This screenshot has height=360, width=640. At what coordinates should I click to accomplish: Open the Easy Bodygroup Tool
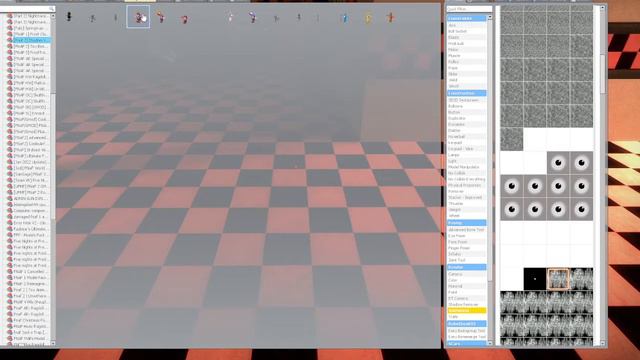467,331
